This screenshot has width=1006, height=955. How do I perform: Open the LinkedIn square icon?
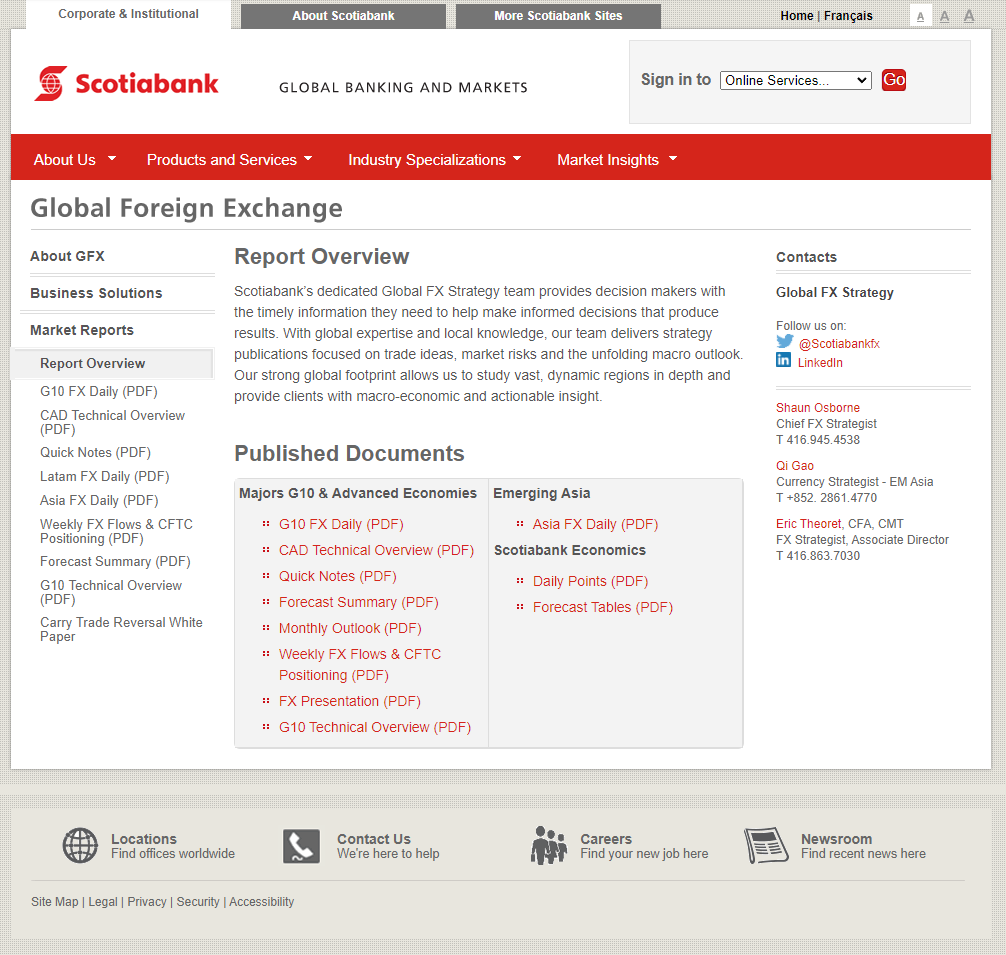point(783,360)
